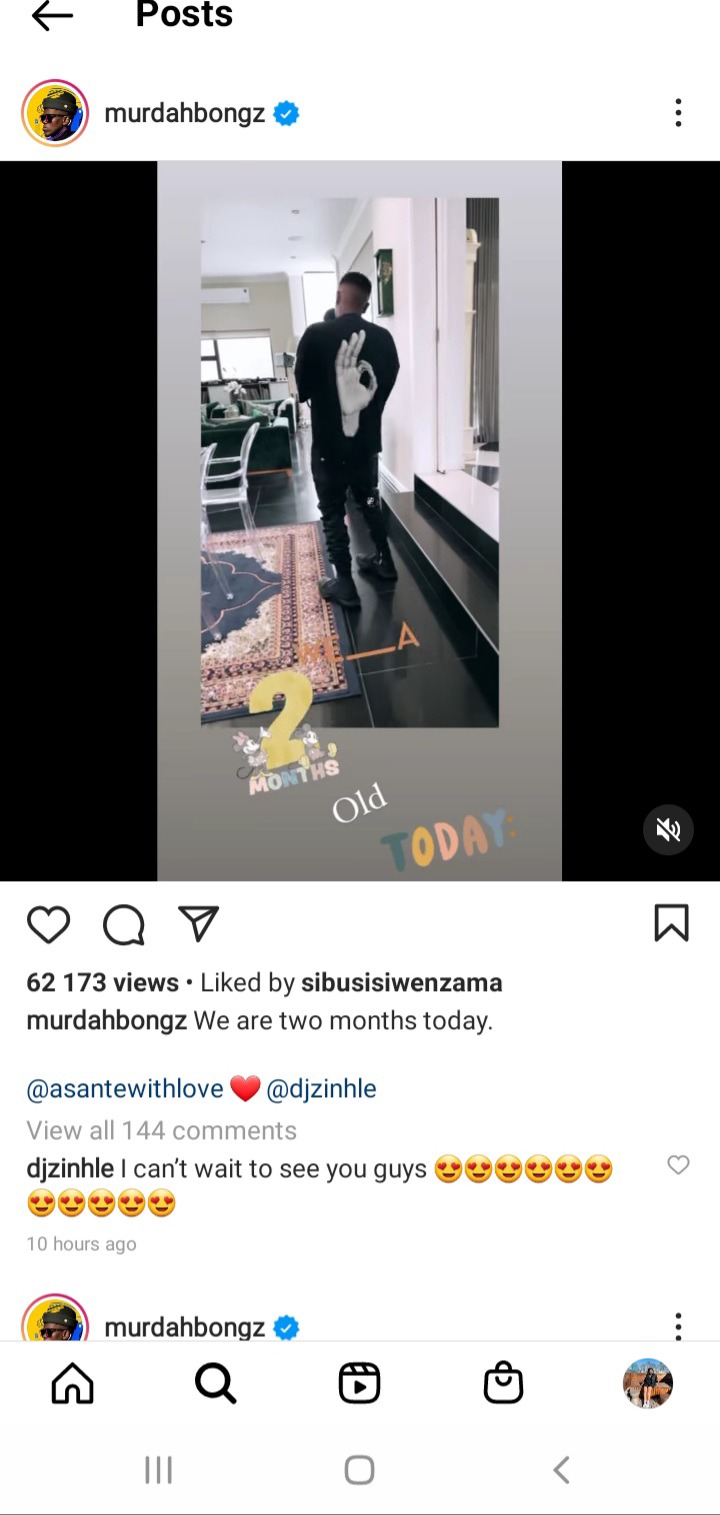Unmute the video sound

(x=668, y=829)
